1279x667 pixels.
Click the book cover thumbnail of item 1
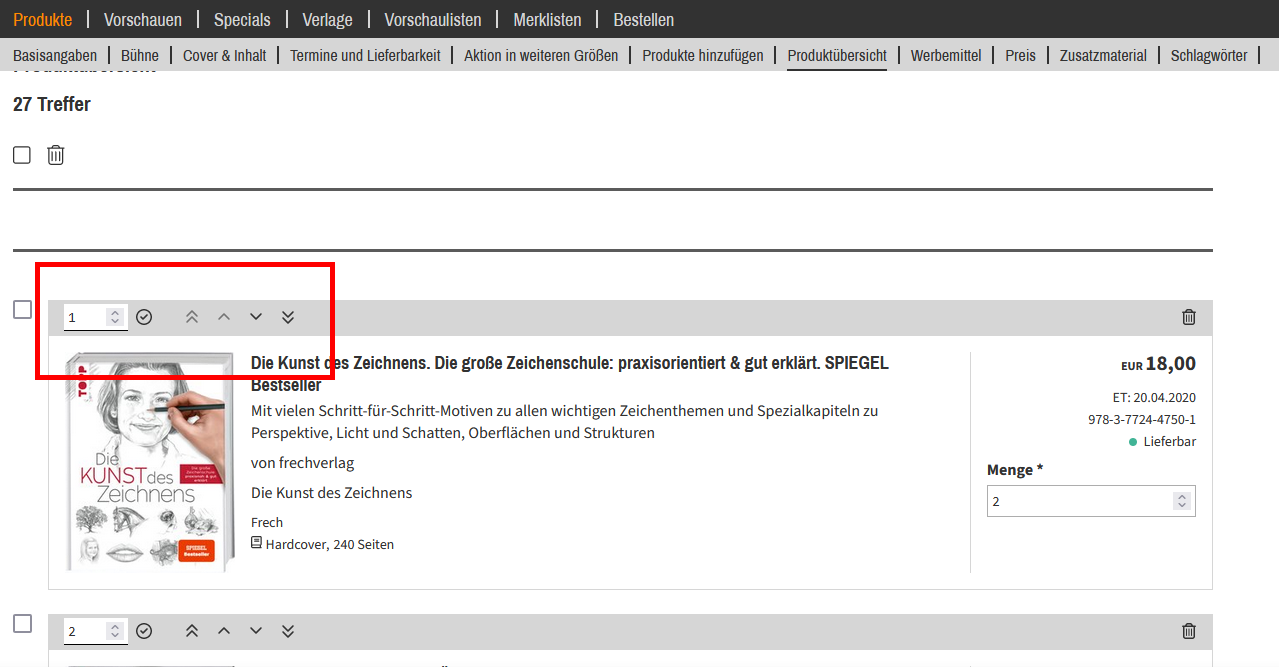(148, 461)
